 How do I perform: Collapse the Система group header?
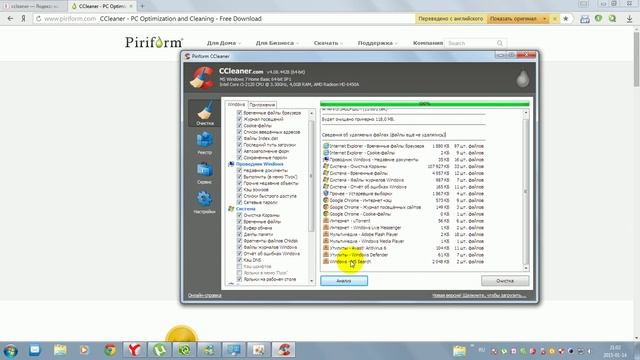[x=245, y=209]
